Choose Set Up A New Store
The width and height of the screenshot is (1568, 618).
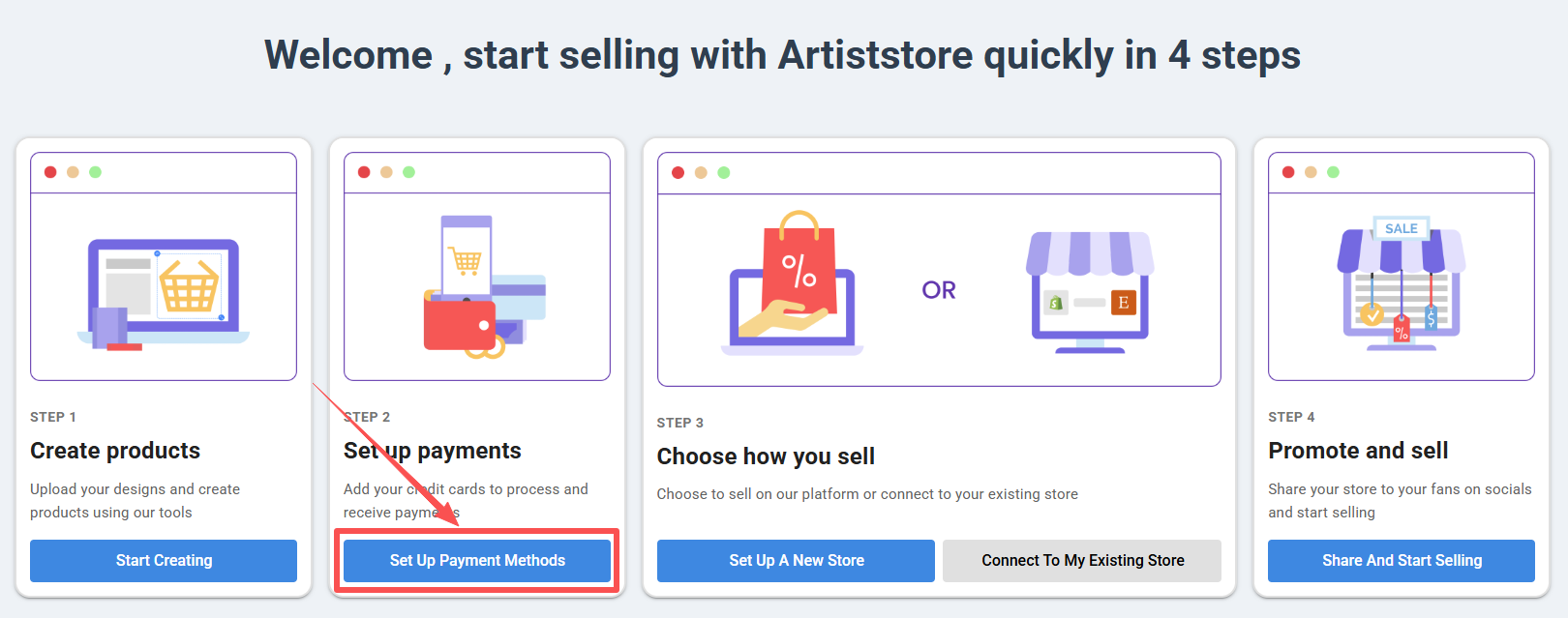point(796,561)
